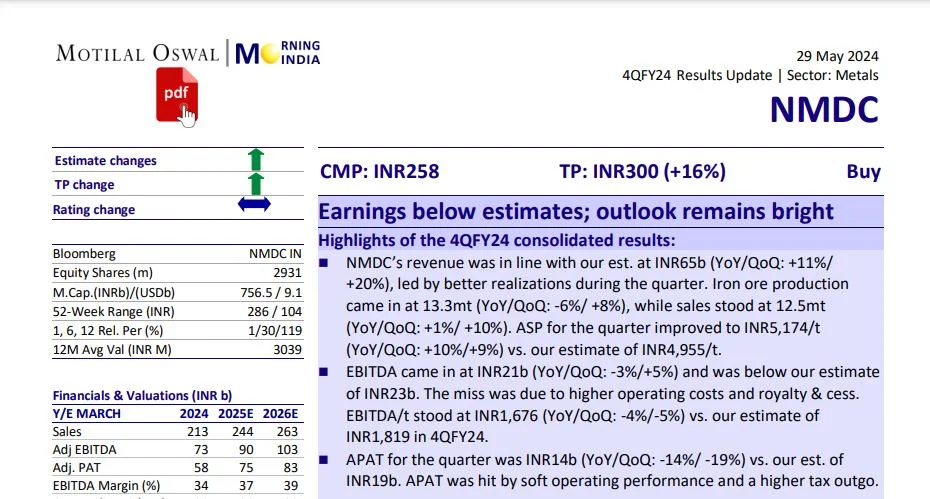Click Equity Shares value 2931
Image resolution: width=930 pixels, height=499 pixels.
point(288,273)
